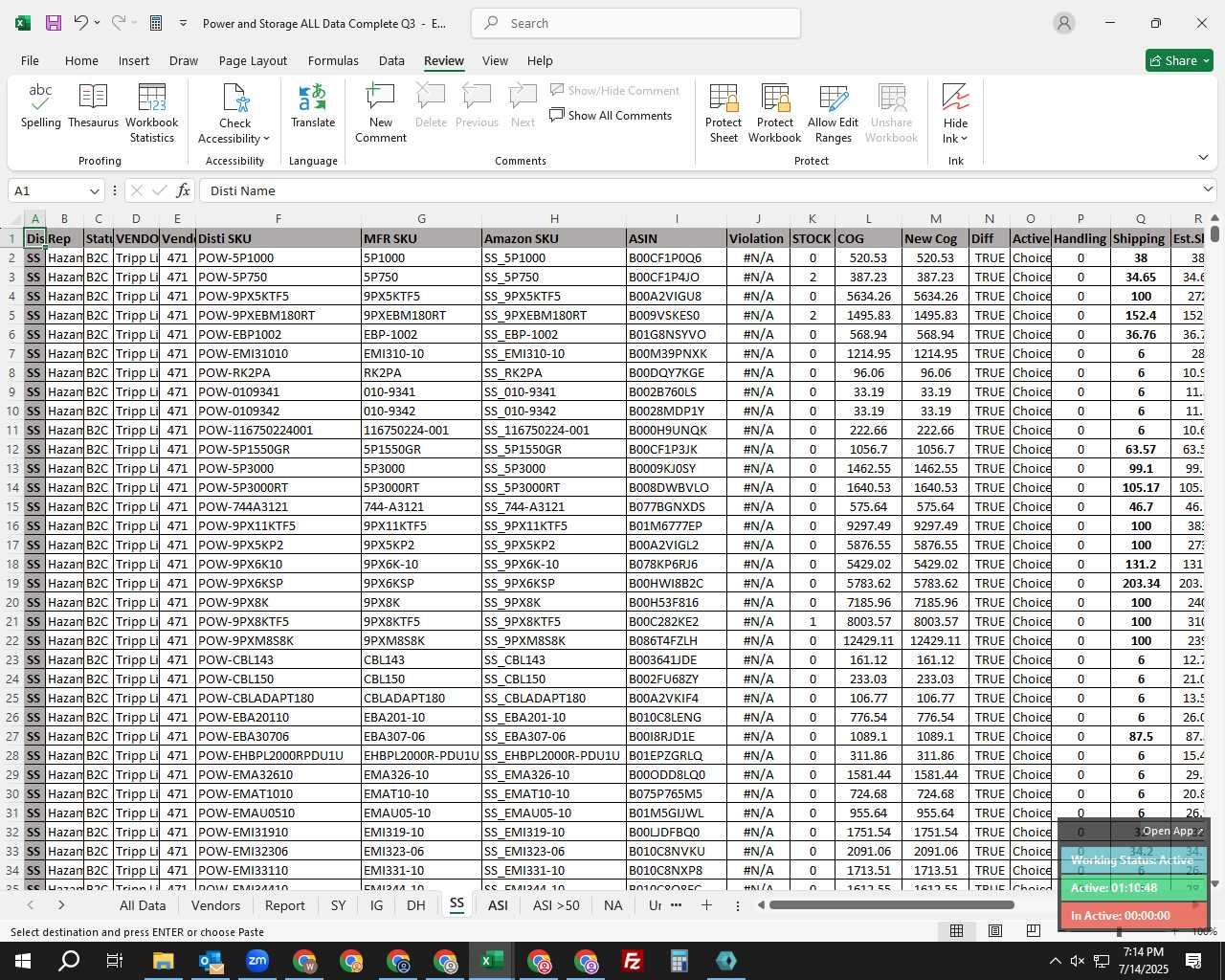This screenshot has height=980, width=1225.
Task: Switch to Normal view icon in status bar
Action: 956,930
